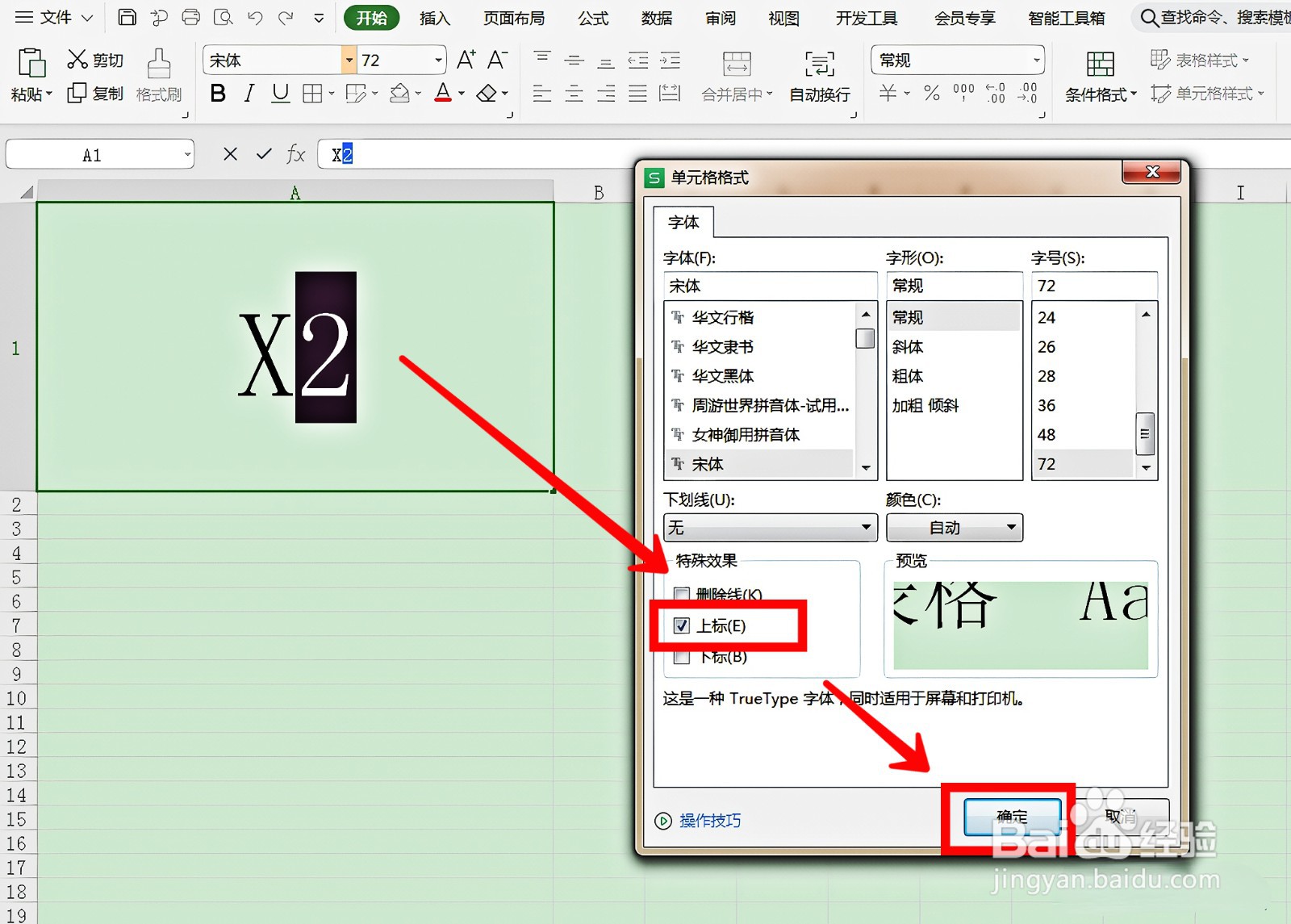Switch to the 插入 ribbon tab

[435, 18]
